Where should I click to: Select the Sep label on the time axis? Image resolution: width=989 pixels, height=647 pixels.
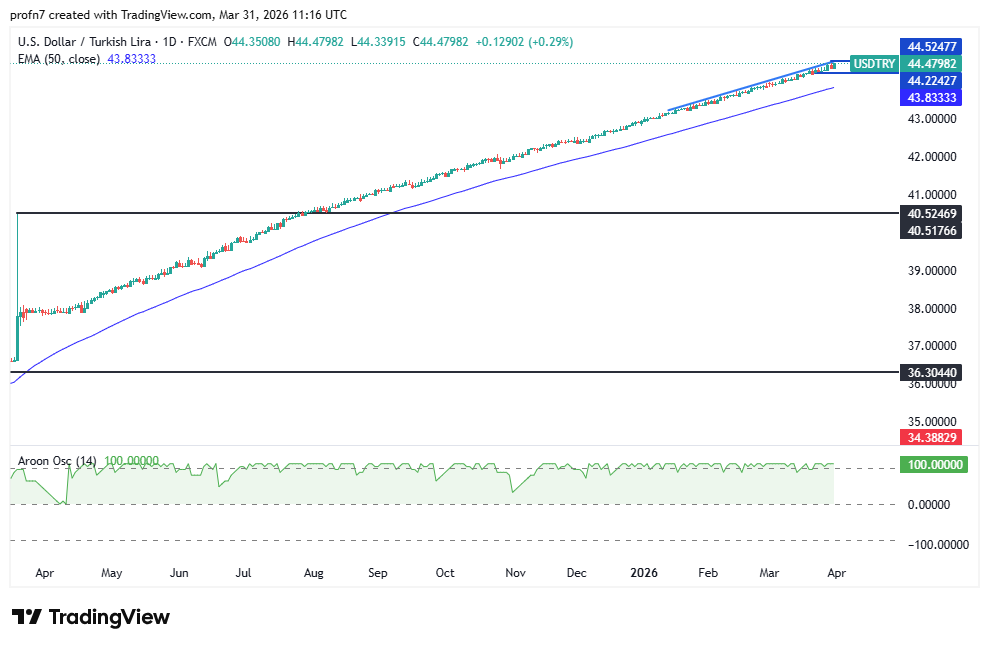click(378, 573)
